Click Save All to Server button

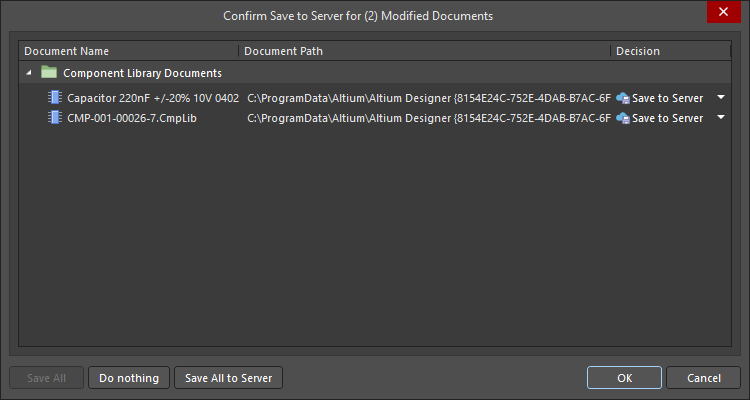(x=229, y=378)
